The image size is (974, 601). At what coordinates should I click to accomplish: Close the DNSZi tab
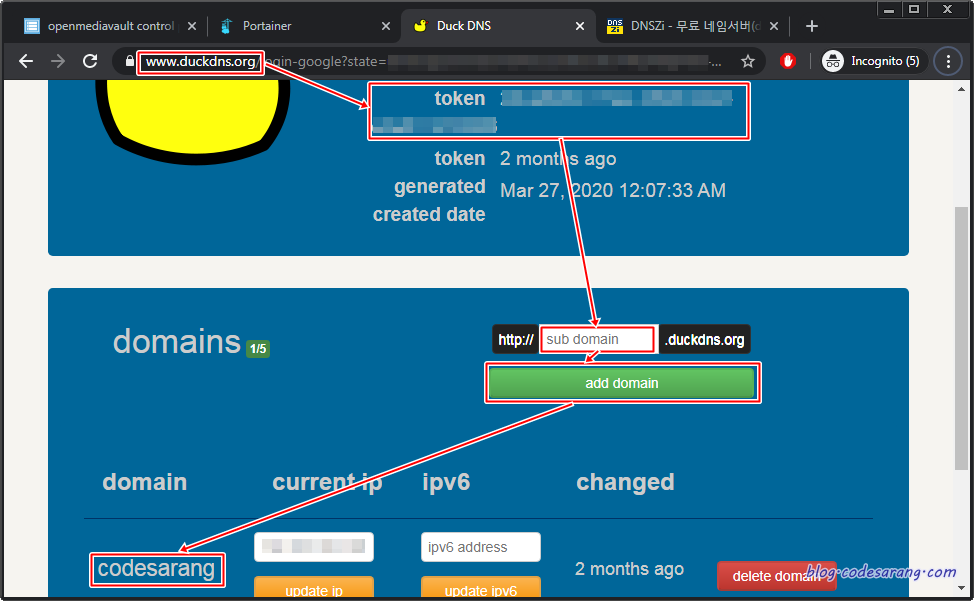773,26
